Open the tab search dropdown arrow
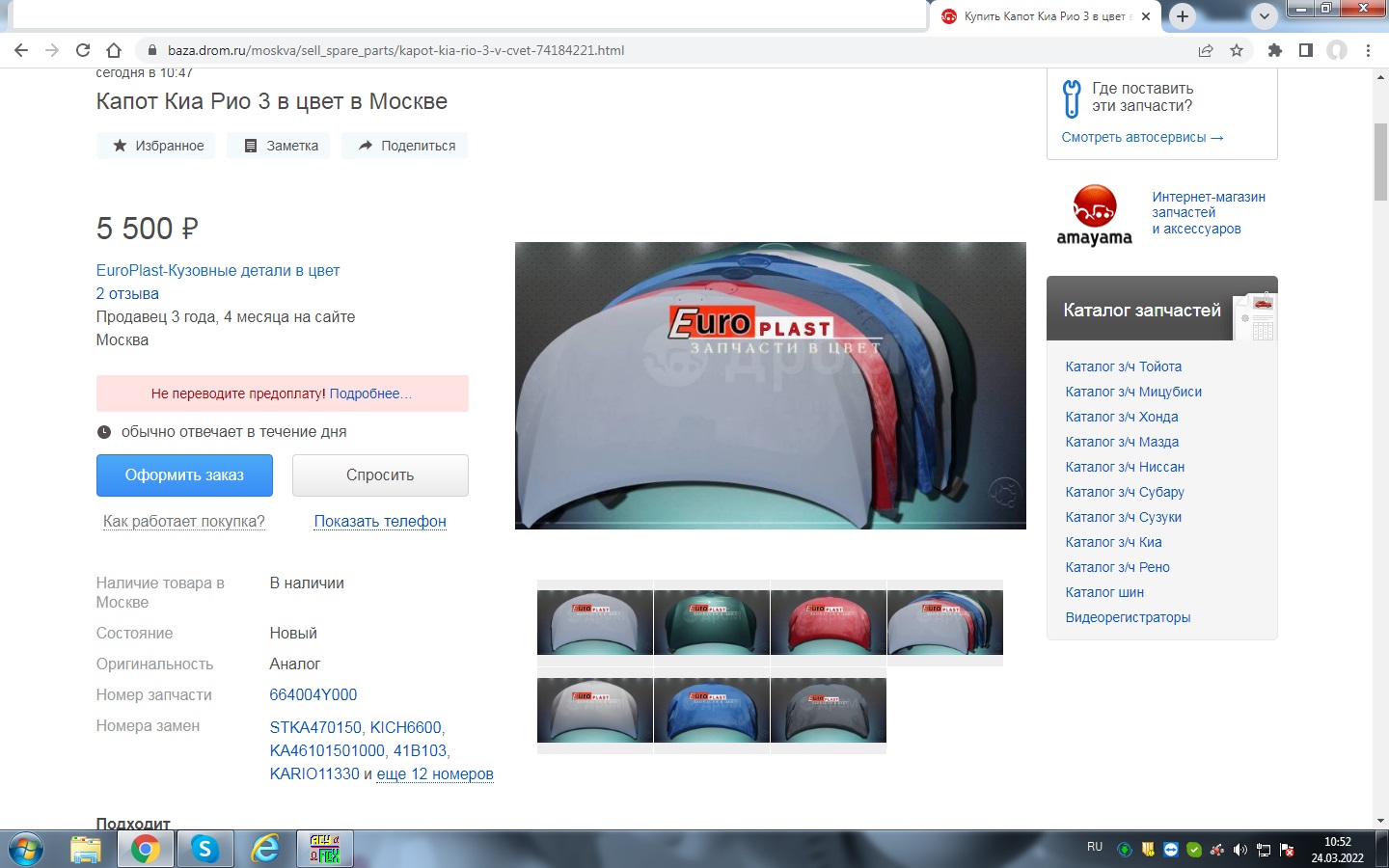The width and height of the screenshot is (1389, 868). click(1264, 16)
